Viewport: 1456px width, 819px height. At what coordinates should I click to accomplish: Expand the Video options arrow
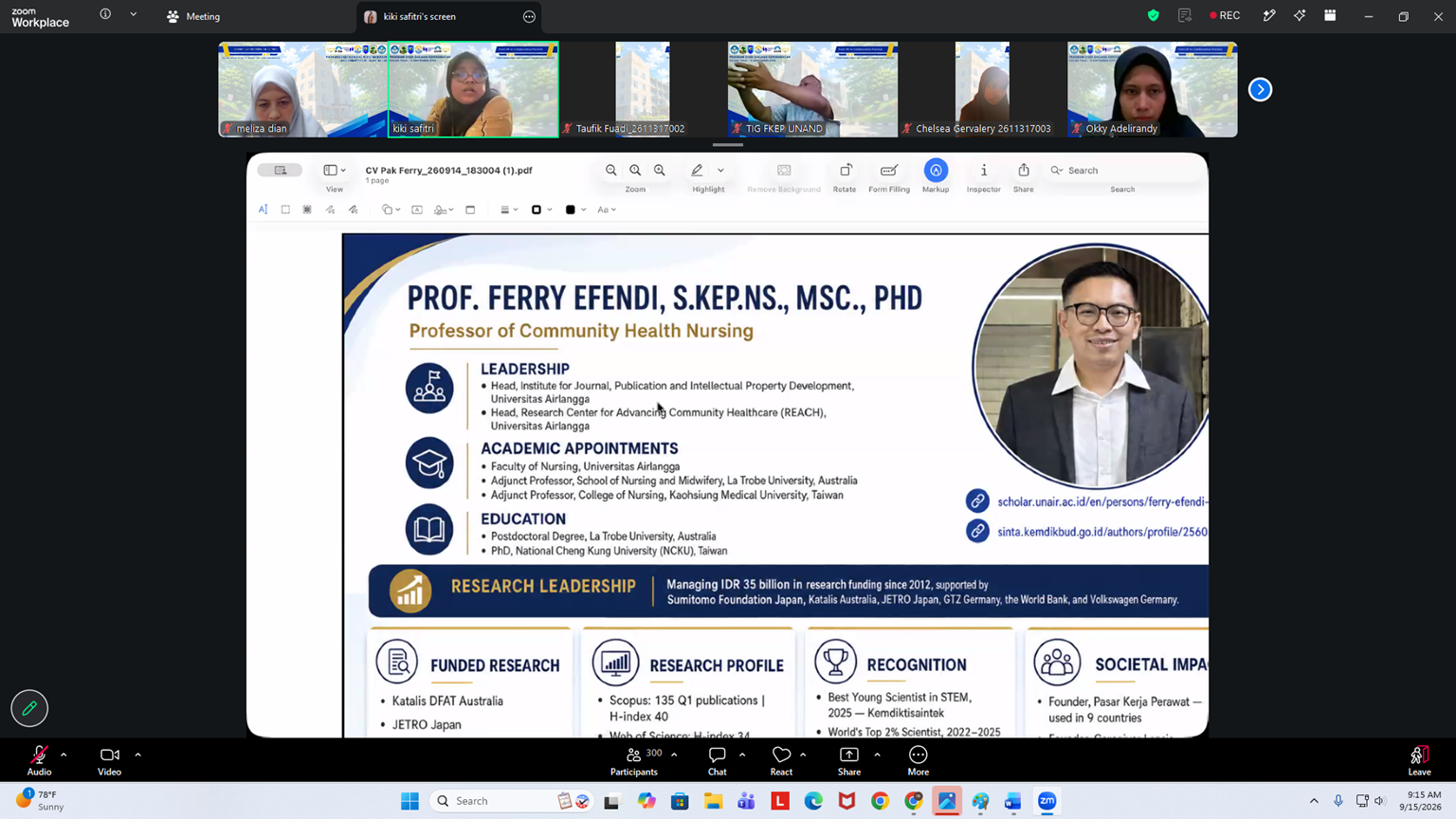(137, 755)
